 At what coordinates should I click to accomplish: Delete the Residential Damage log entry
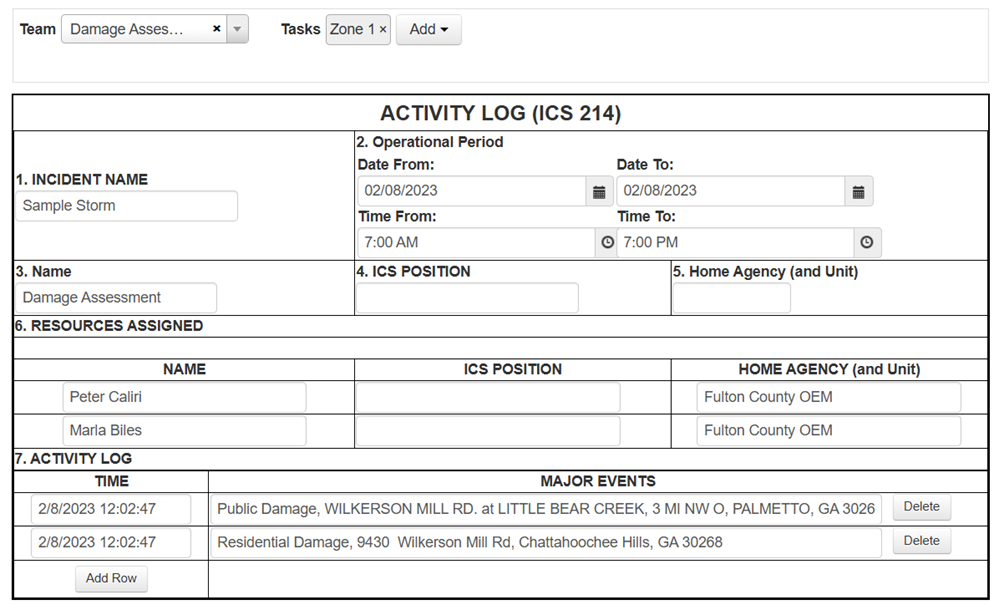920,541
